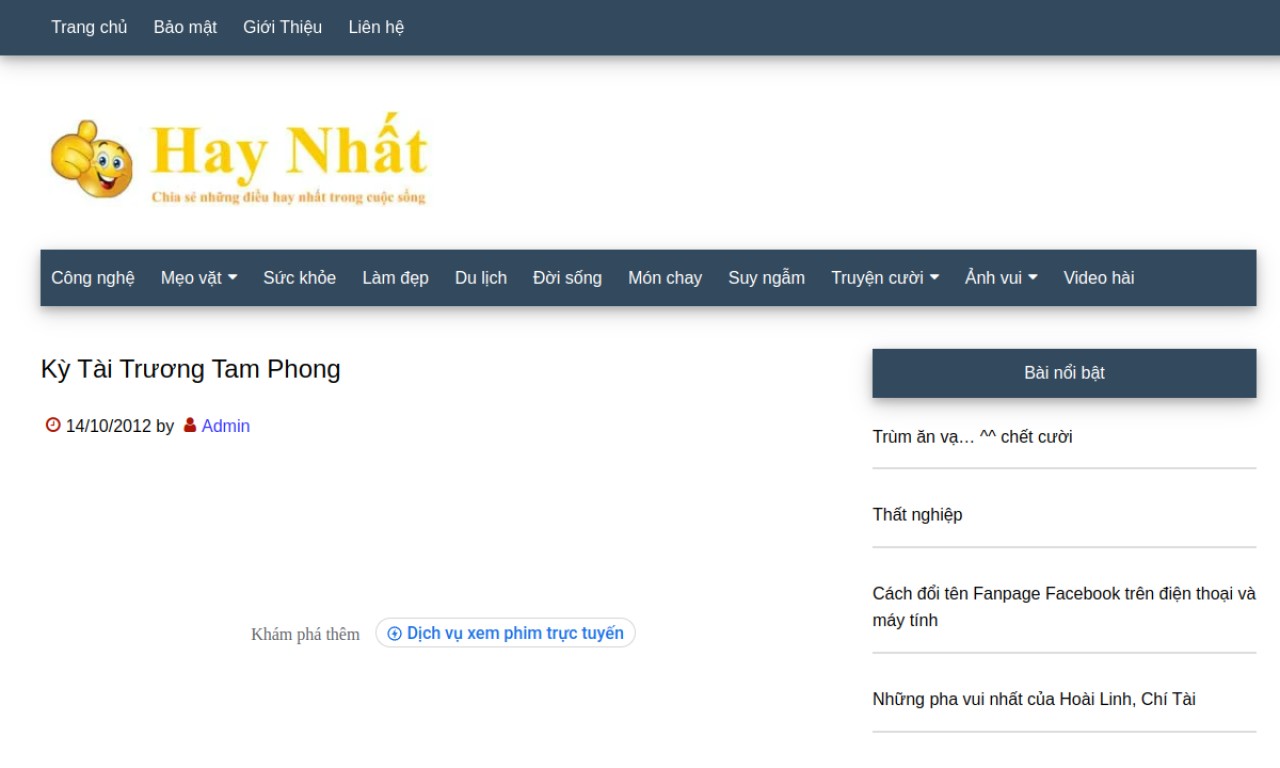Click the red user icon before Admin

[190, 425]
